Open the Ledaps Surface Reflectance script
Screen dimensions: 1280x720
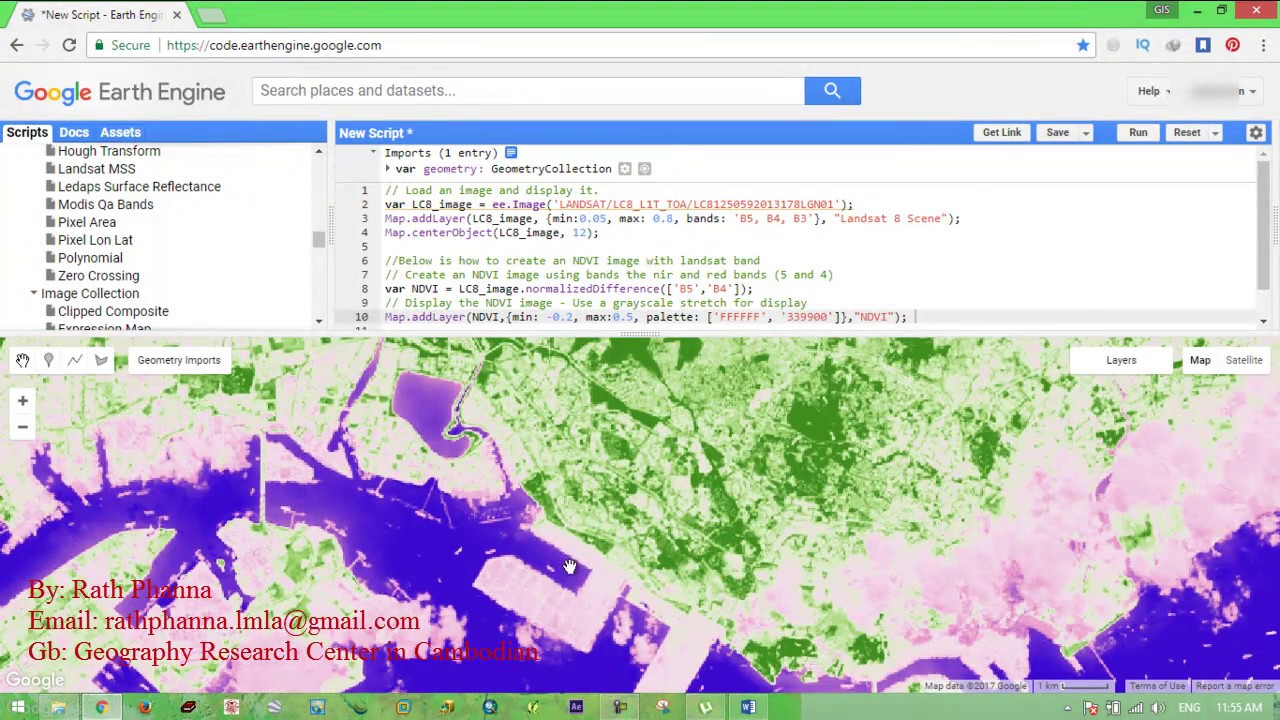139,187
